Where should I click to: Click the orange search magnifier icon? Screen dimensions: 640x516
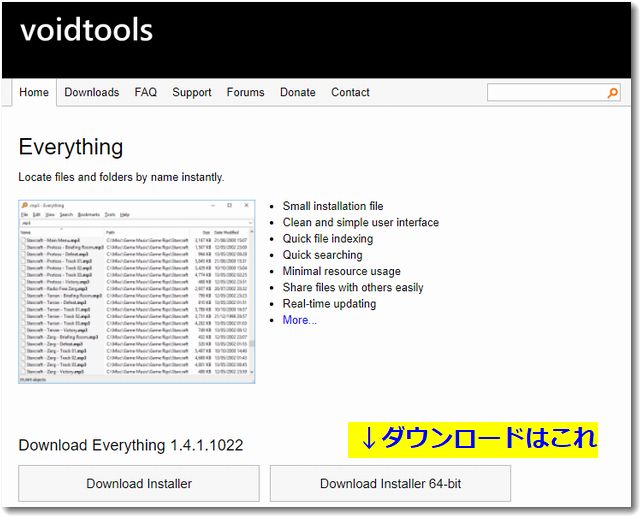(612, 93)
